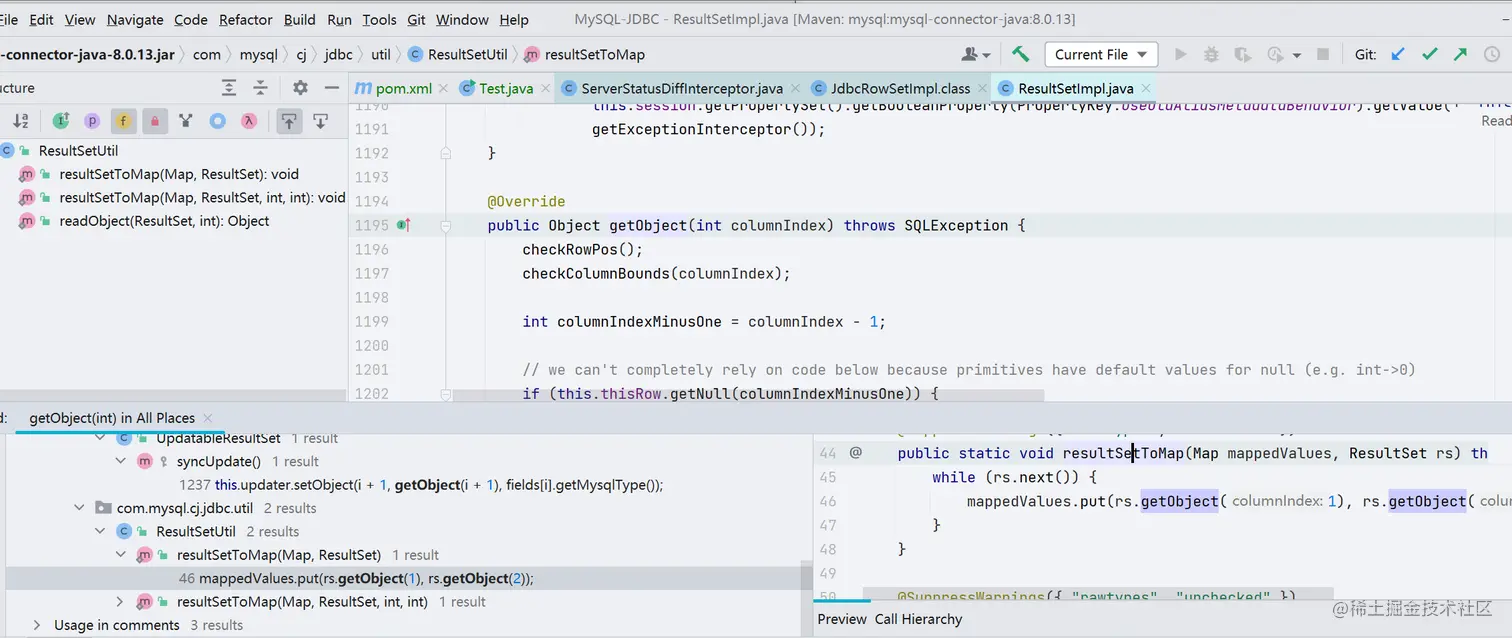Click Git Push green arrow
The height and width of the screenshot is (638, 1512).
click(x=1462, y=54)
